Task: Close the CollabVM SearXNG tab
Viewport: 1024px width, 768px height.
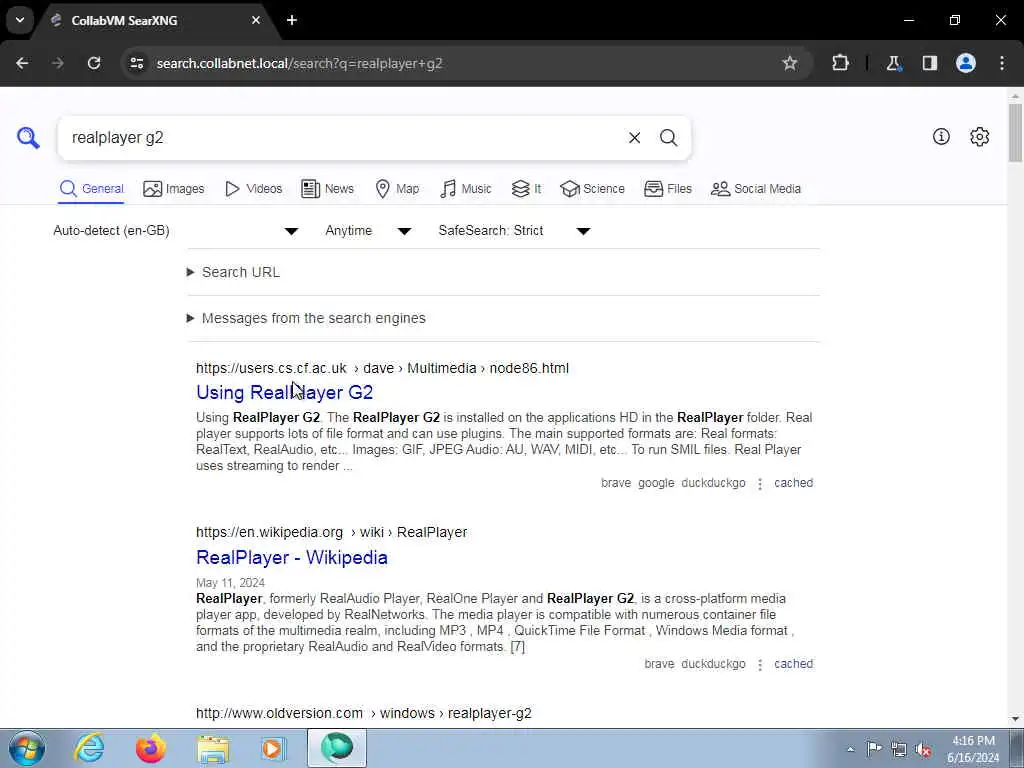Action: [x=256, y=20]
